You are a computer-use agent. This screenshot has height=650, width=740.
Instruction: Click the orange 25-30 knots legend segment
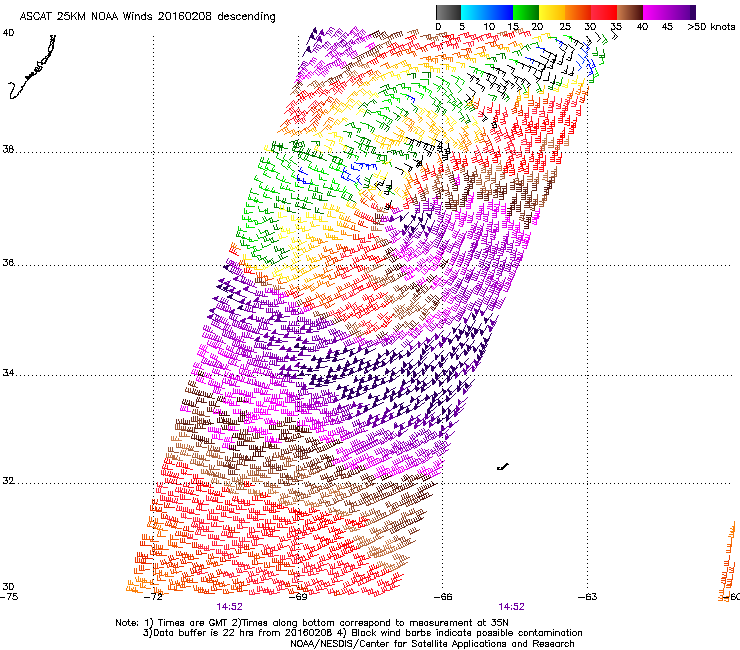point(578,12)
